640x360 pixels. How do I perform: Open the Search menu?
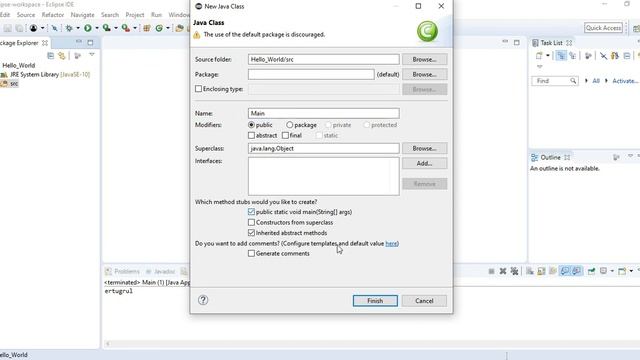pos(110,15)
